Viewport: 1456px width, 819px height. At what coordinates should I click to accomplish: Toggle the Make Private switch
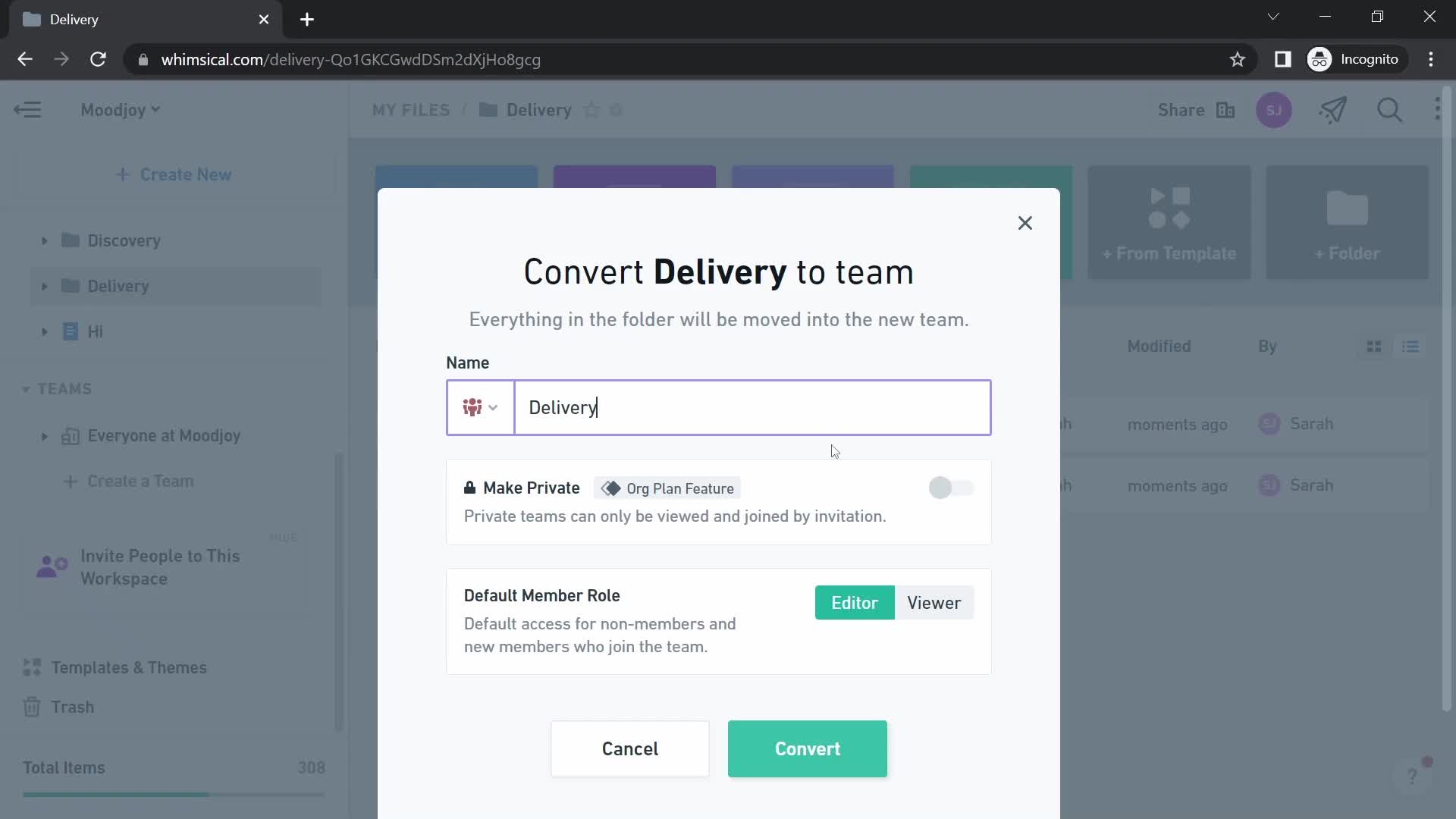[951, 488]
